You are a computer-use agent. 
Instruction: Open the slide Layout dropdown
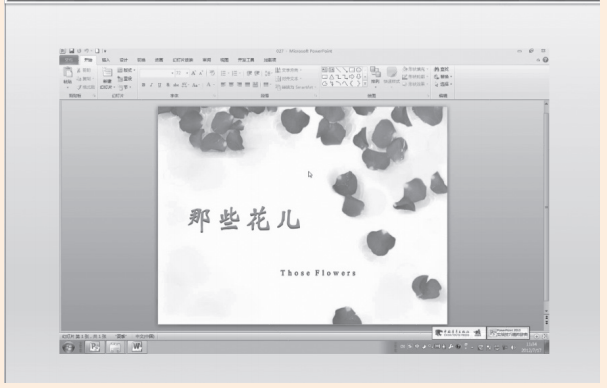click(x=127, y=70)
